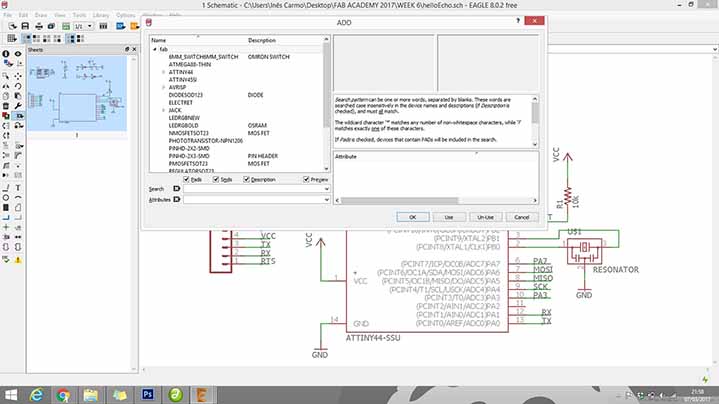The width and height of the screenshot is (719, 404).
Task: Open the View menu
Action: [60, 15]
